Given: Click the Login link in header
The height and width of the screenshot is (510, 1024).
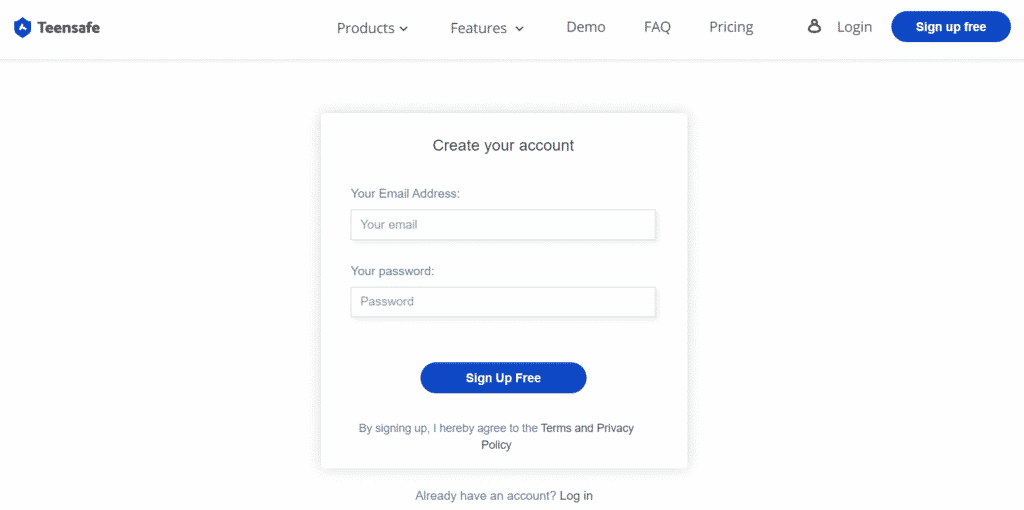Looking at the screenshot, I should pyautogui.click(x=854, y=27).
